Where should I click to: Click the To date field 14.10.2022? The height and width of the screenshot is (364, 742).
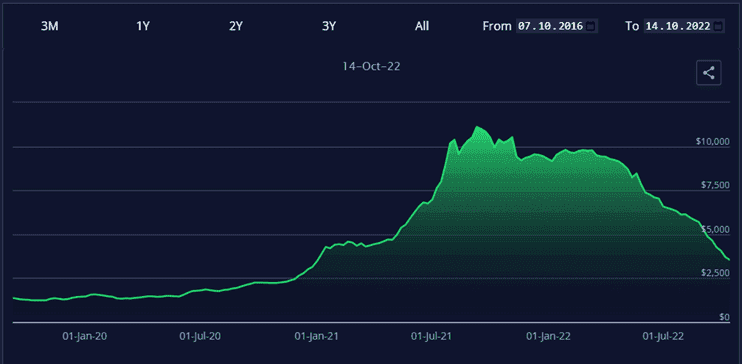(684, 26)
